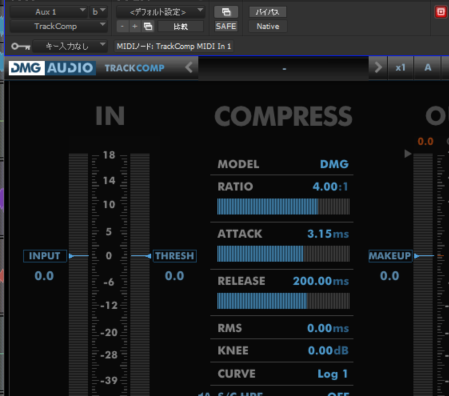The width and height of the screenshot is (449, 396).
Task: Toggle the 比較 compare button
Action: 181,26
